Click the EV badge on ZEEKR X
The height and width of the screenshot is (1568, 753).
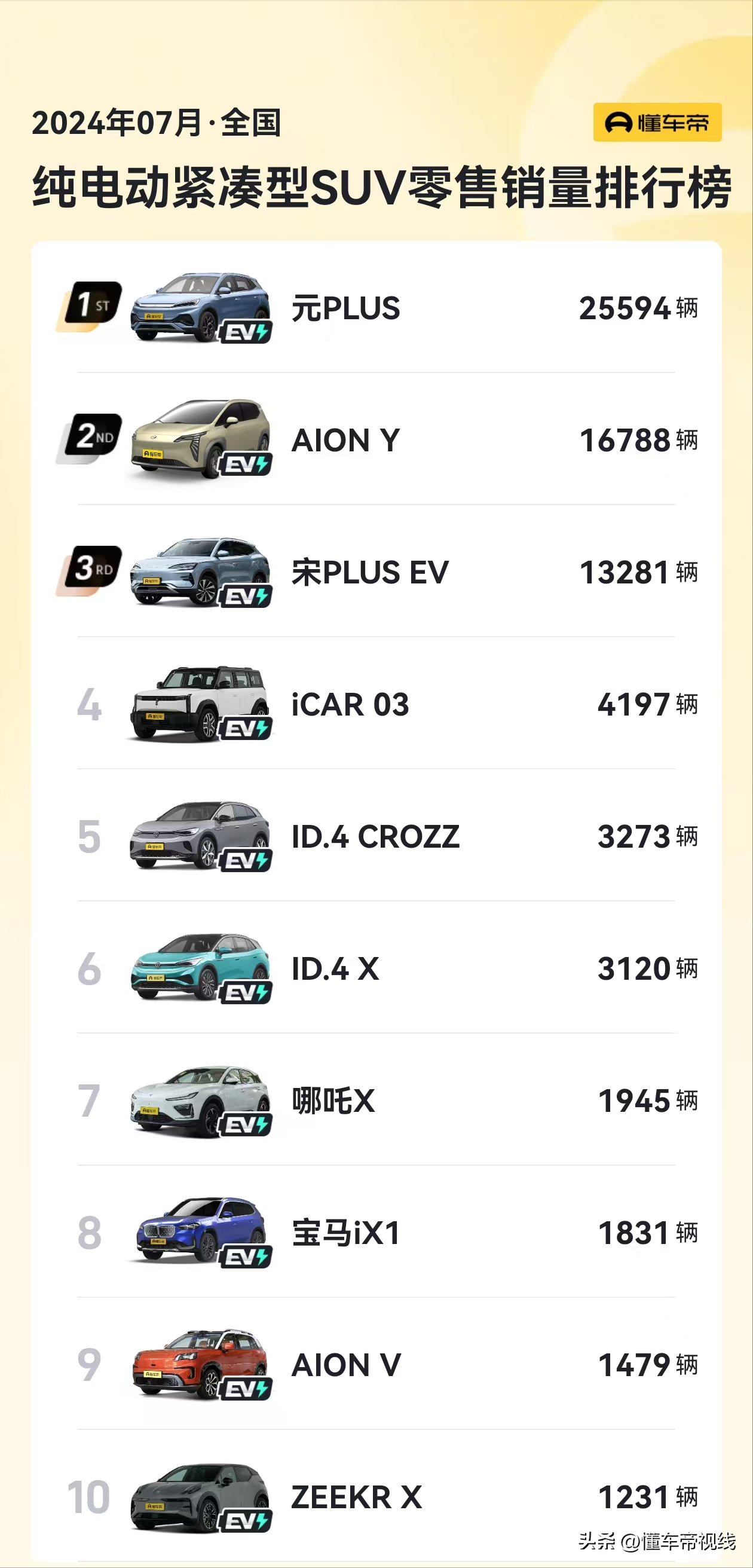tap(245, 1522)
